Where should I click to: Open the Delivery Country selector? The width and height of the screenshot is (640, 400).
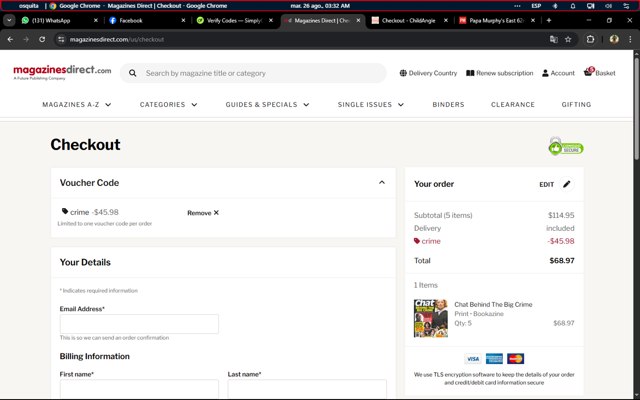pos(428,73)
